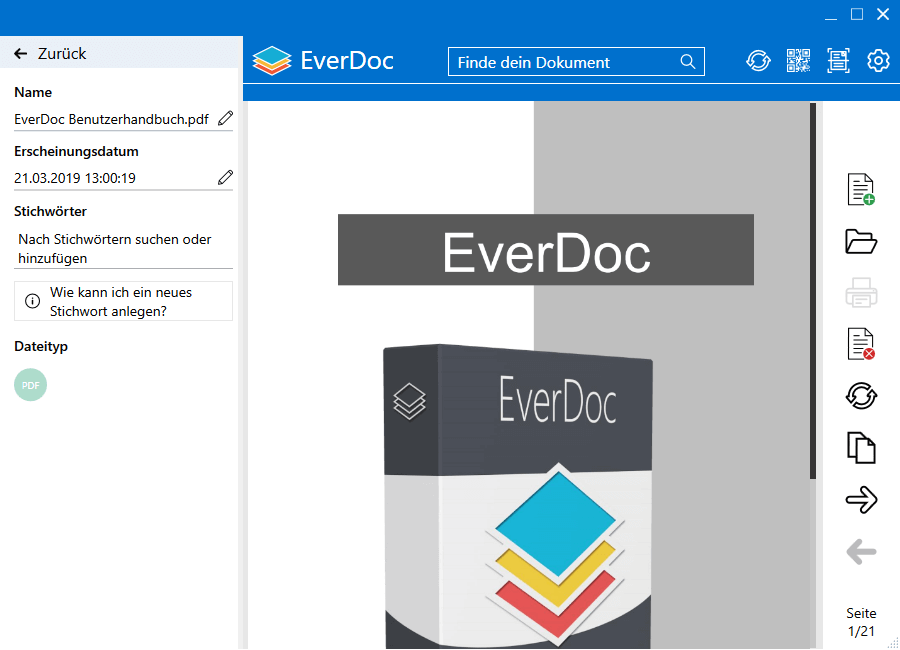The image size is (900, 650).
Task: Click the Seite 1/21 page indicator
Action: click(x=862, y=622)
